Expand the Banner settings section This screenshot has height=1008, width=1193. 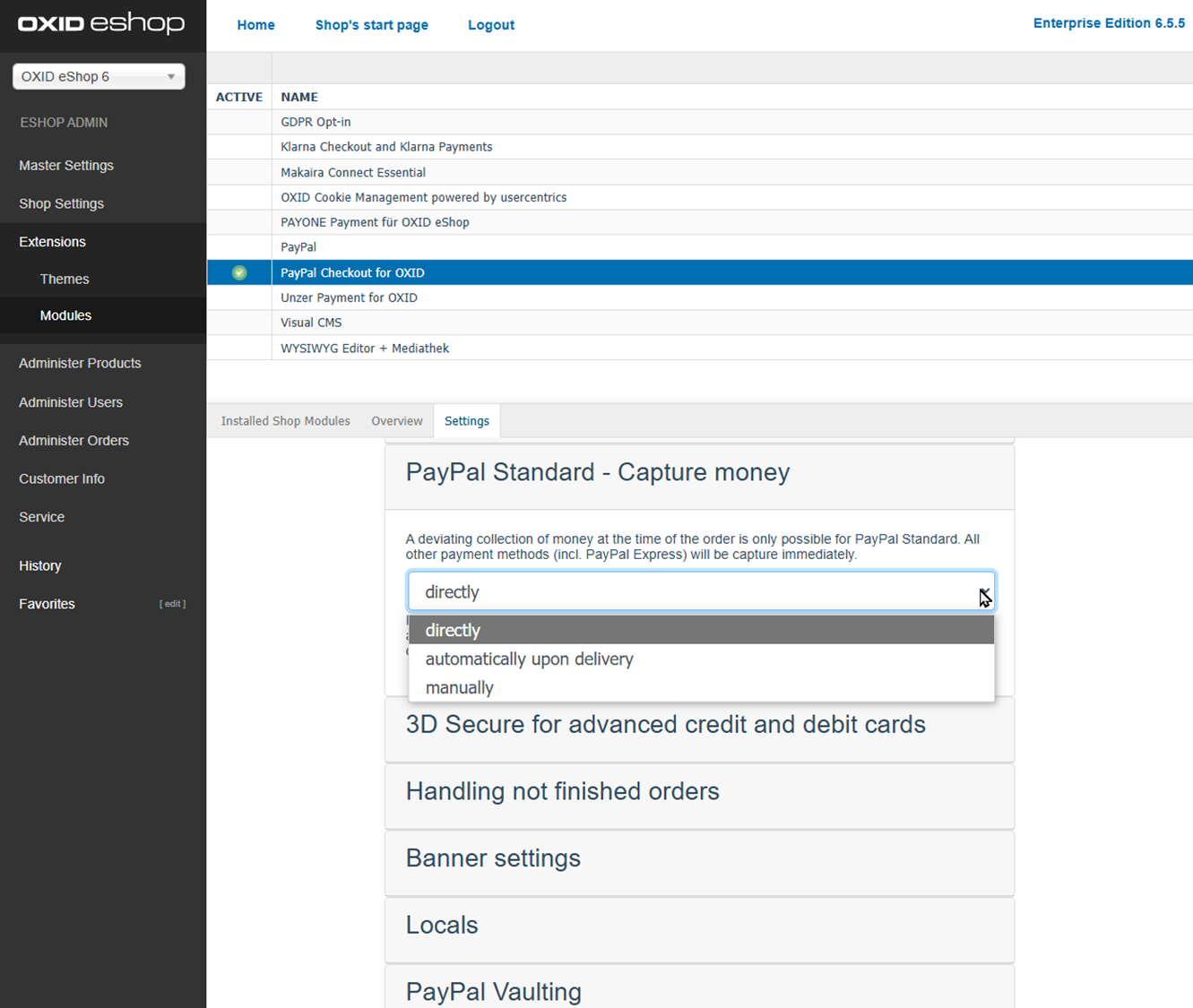point(493,858)
